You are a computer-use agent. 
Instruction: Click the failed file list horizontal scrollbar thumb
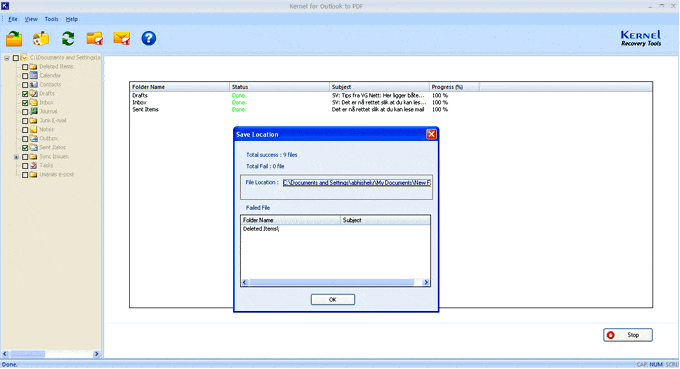332,282
